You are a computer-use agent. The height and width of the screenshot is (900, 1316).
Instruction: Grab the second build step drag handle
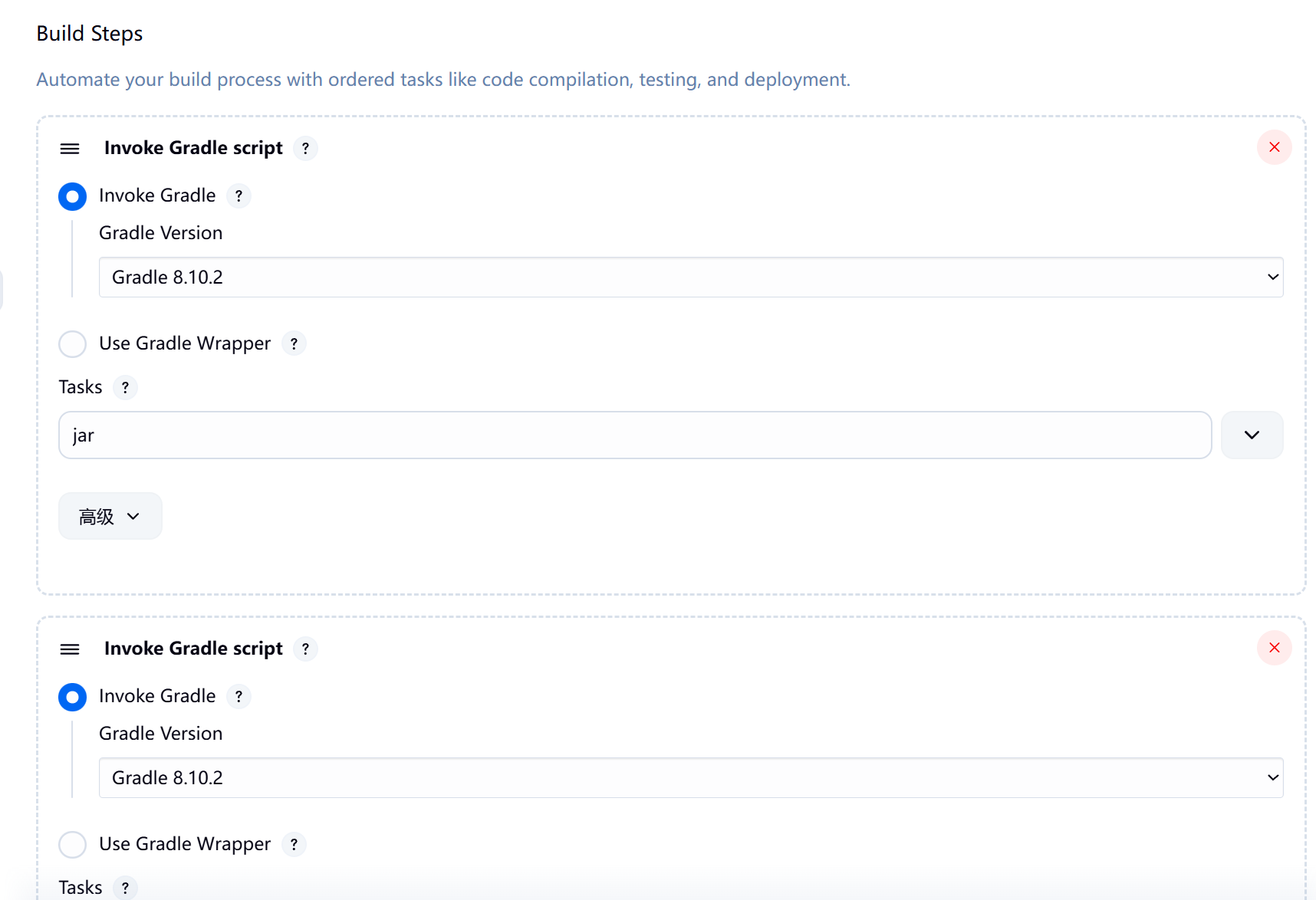tap(70, 649)
